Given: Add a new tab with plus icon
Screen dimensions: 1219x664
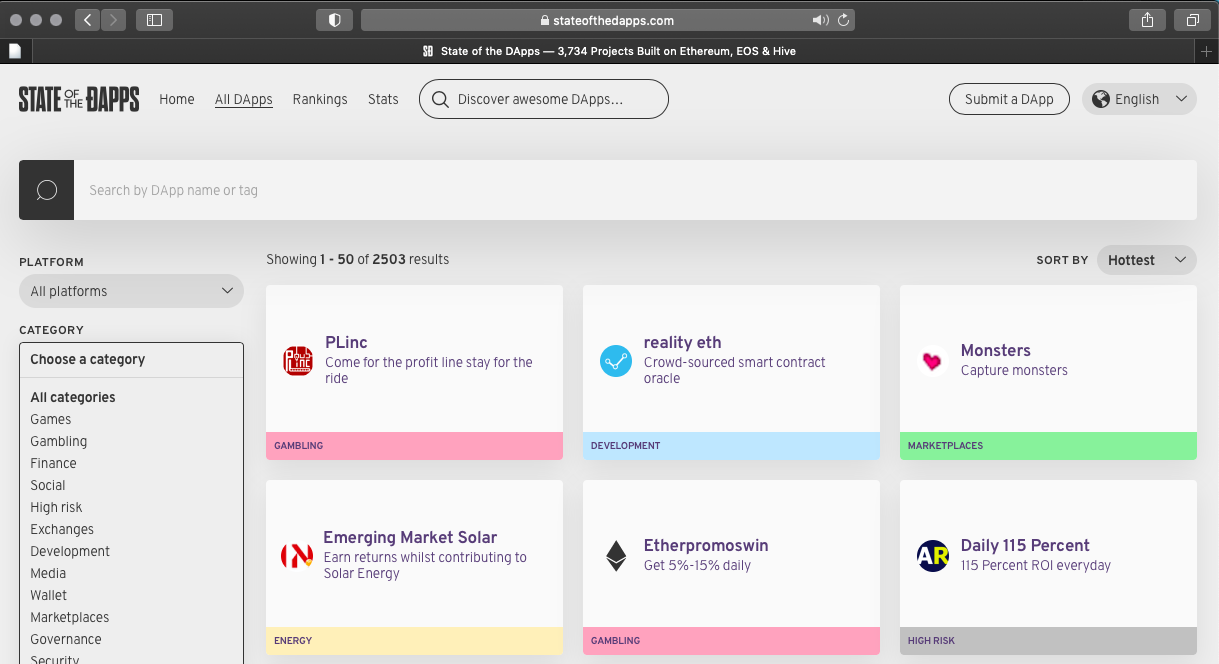Looking at the screenshot, I should (x=1207, y=51).
